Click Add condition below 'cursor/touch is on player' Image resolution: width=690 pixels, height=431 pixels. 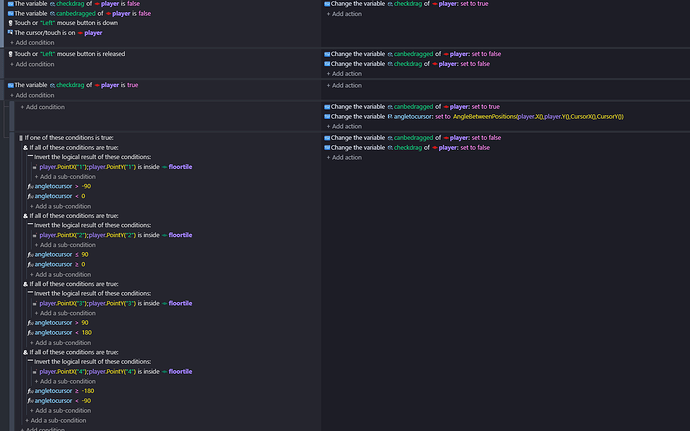coord(32,43)
